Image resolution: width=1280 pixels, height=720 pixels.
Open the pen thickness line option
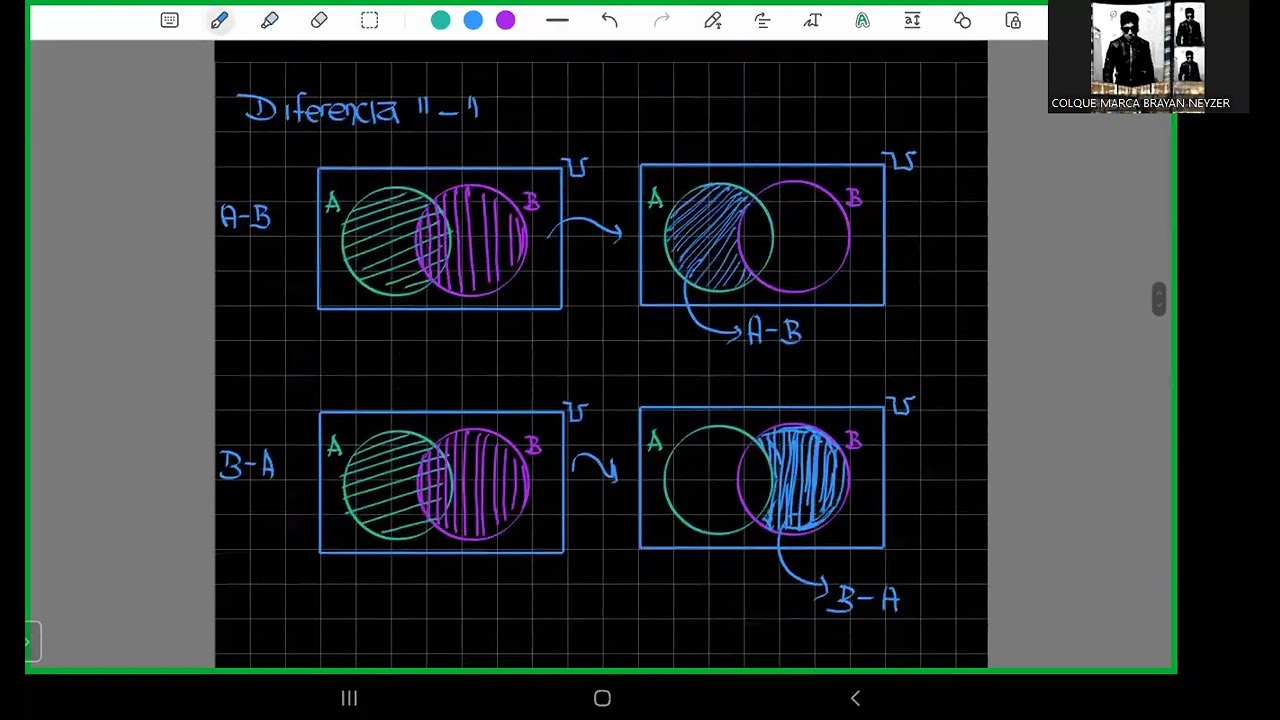coord(557,20)
